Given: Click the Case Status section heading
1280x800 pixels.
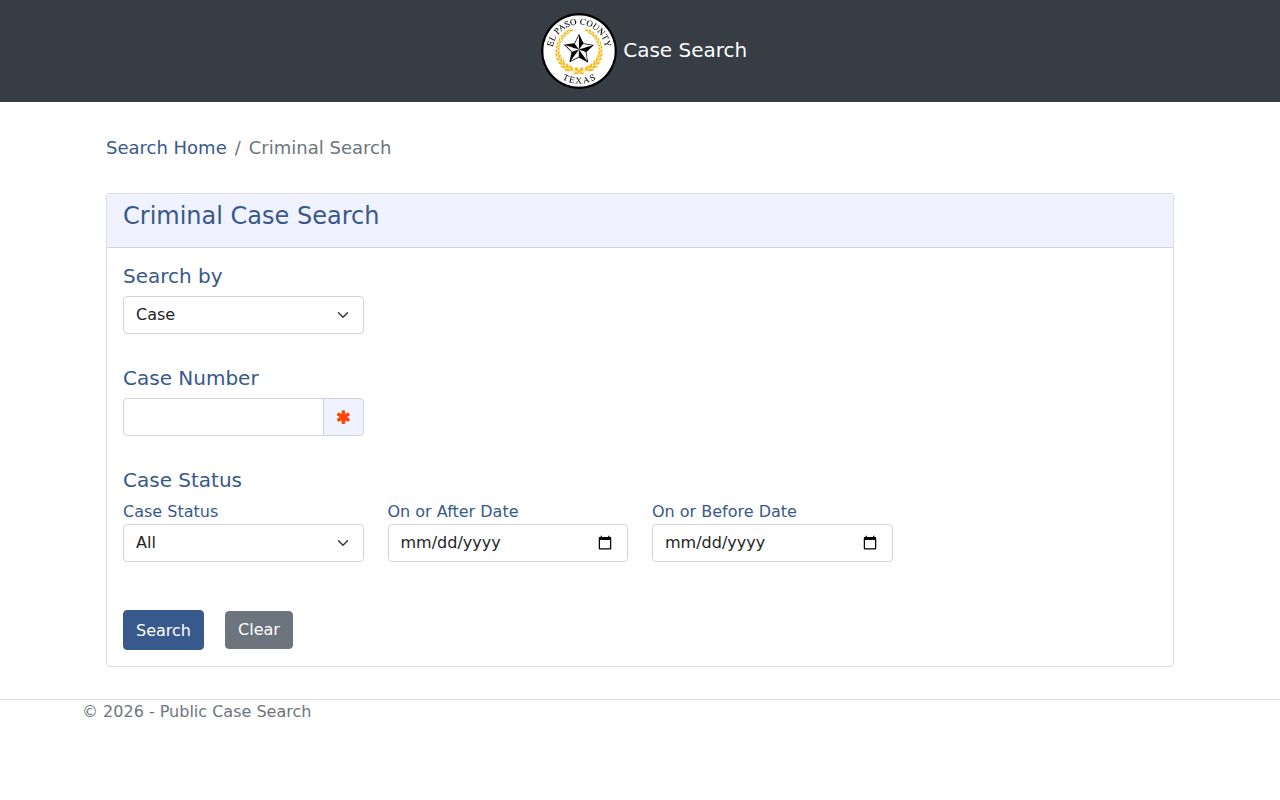Looking at the screenshot, I should point(182,480).
